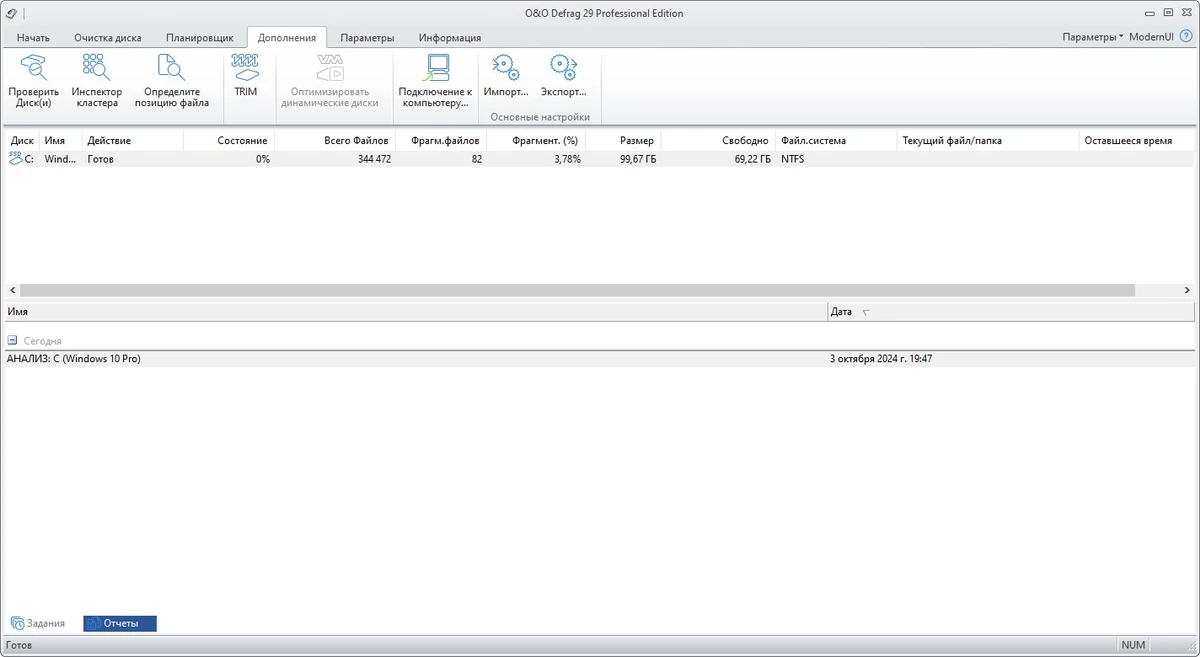The height and width of the screenshot is (657, 1200).
Task: Click the NTFS file system cell
Action: 792,159
